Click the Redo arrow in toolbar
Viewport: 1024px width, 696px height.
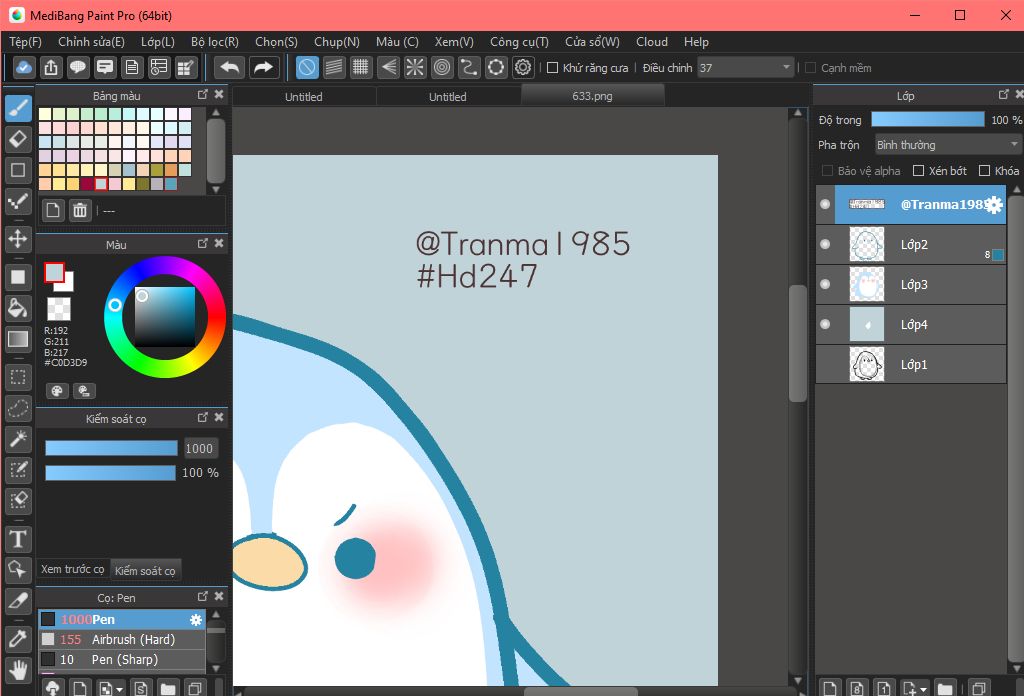pos(263,67)
